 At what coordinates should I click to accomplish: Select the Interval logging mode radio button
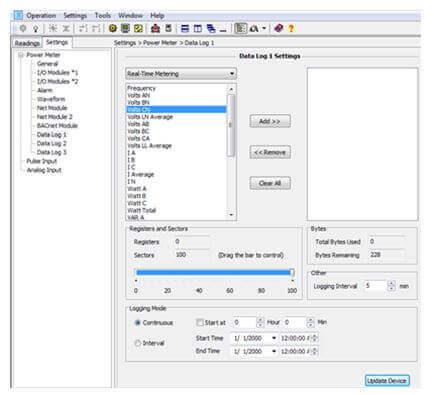coord(137,343)
